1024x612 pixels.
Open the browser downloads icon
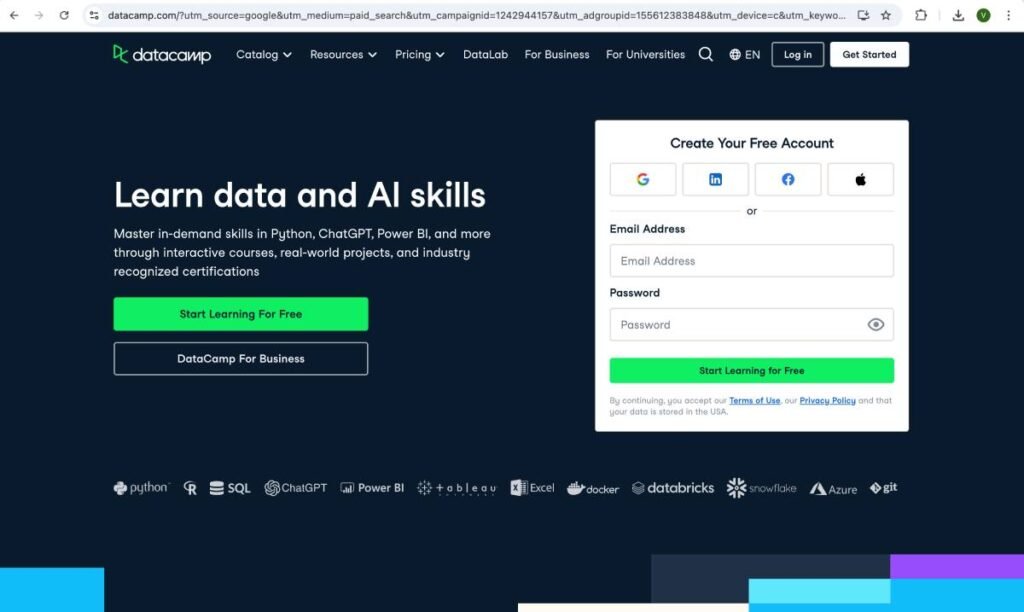(x=958, y=15)
